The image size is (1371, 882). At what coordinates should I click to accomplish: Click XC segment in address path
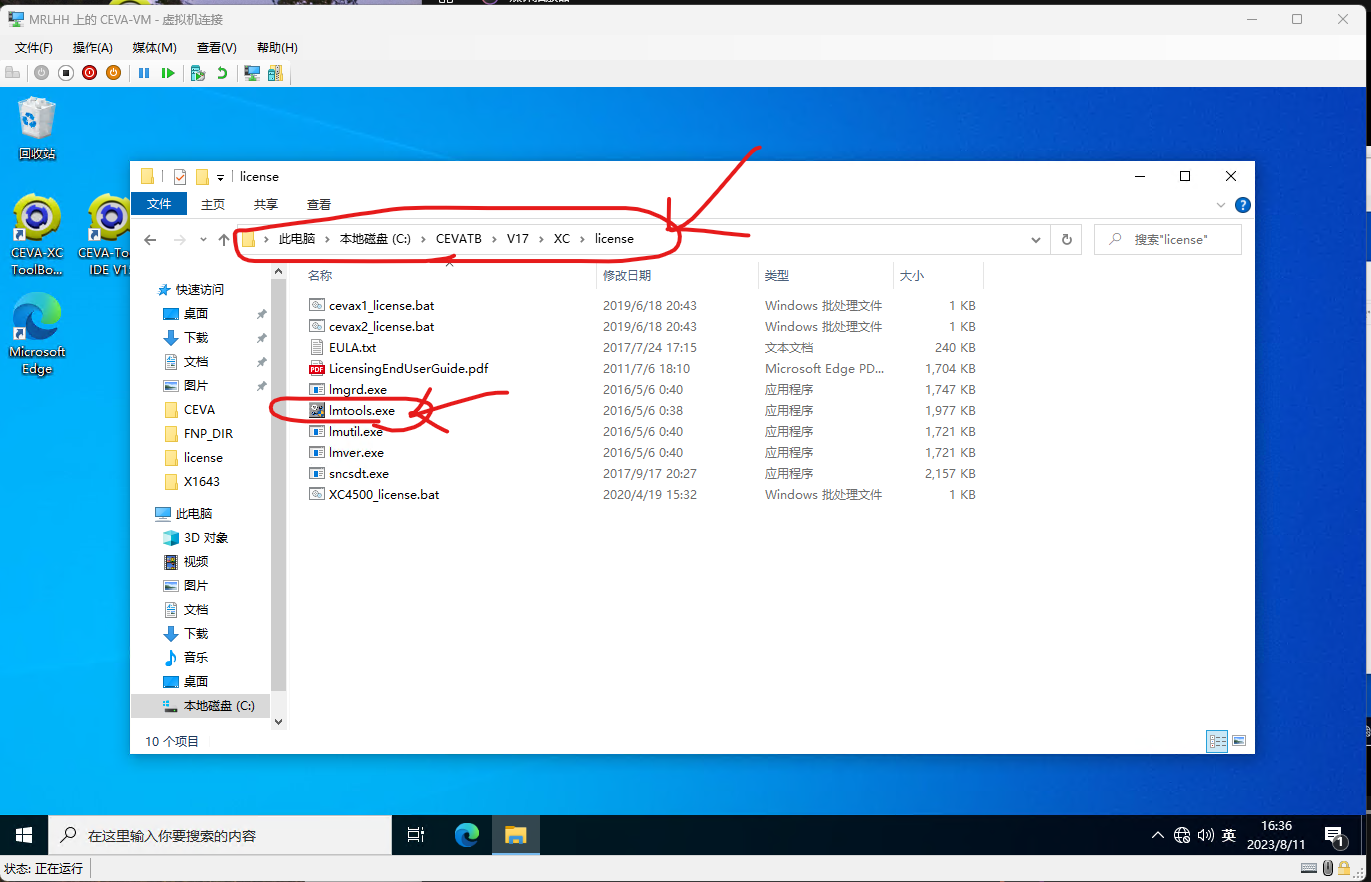pyautogui.click(x=561, y=240)
